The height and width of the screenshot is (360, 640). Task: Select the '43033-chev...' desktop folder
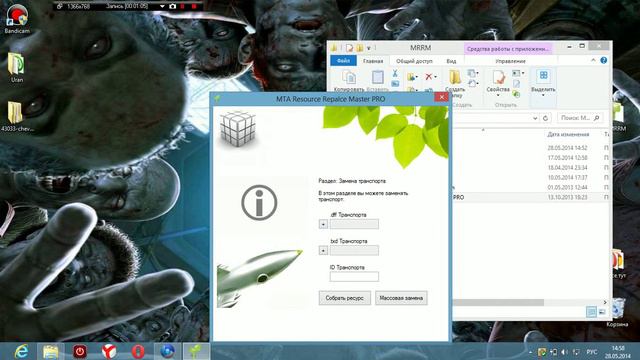(x=17, y=117)
